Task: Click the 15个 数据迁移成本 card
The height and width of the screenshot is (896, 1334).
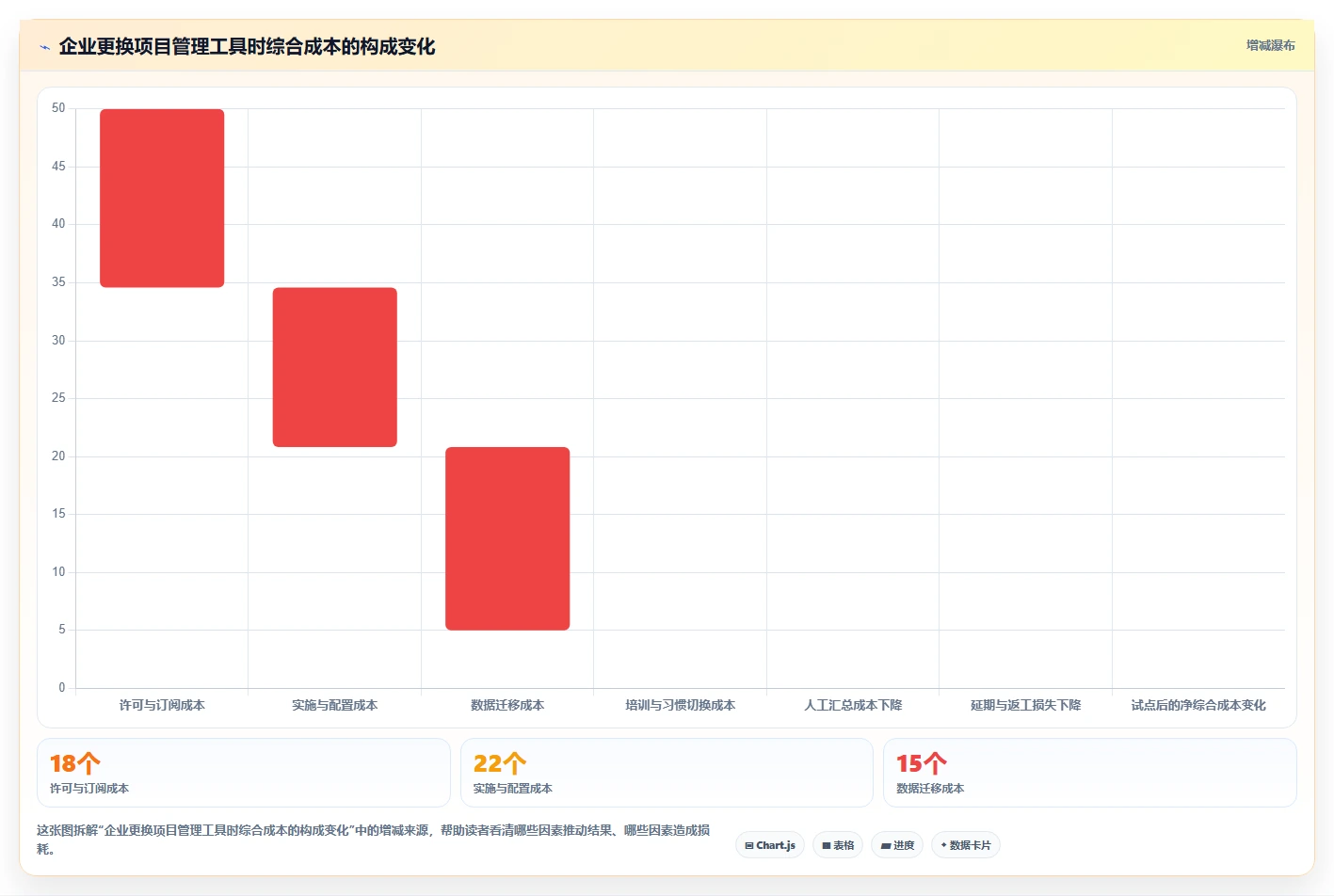Action: pyautogui.click(x=1090, y=773)
